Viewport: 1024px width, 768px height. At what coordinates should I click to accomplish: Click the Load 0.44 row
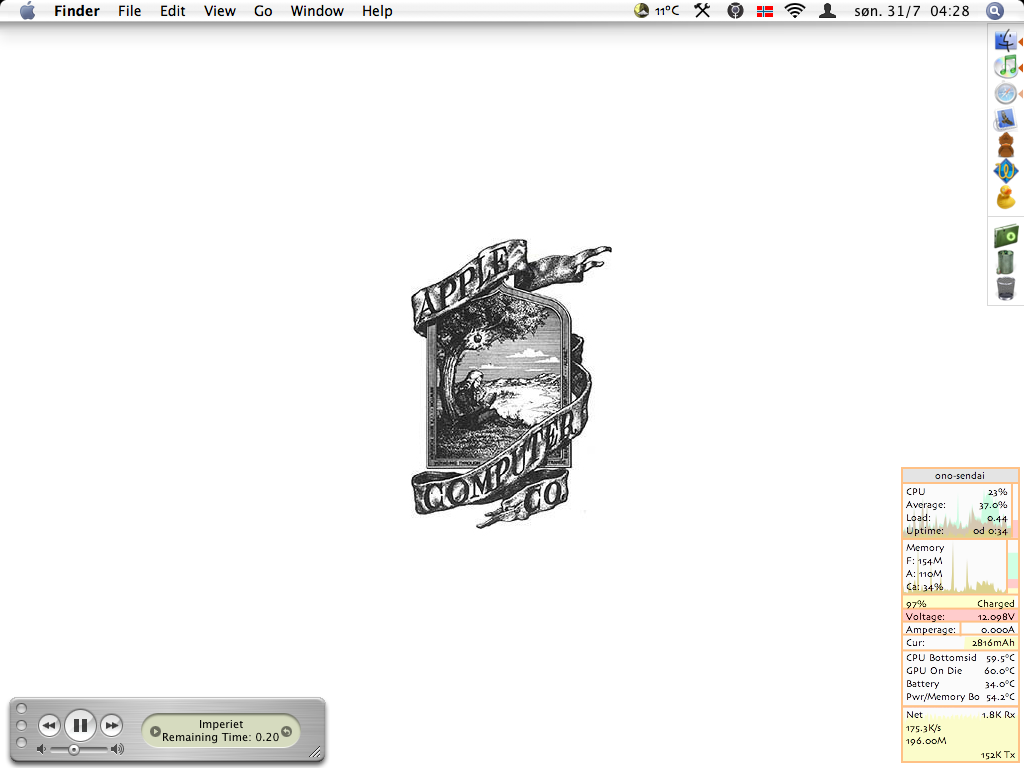pyautogui.click(x=957, y=518)
